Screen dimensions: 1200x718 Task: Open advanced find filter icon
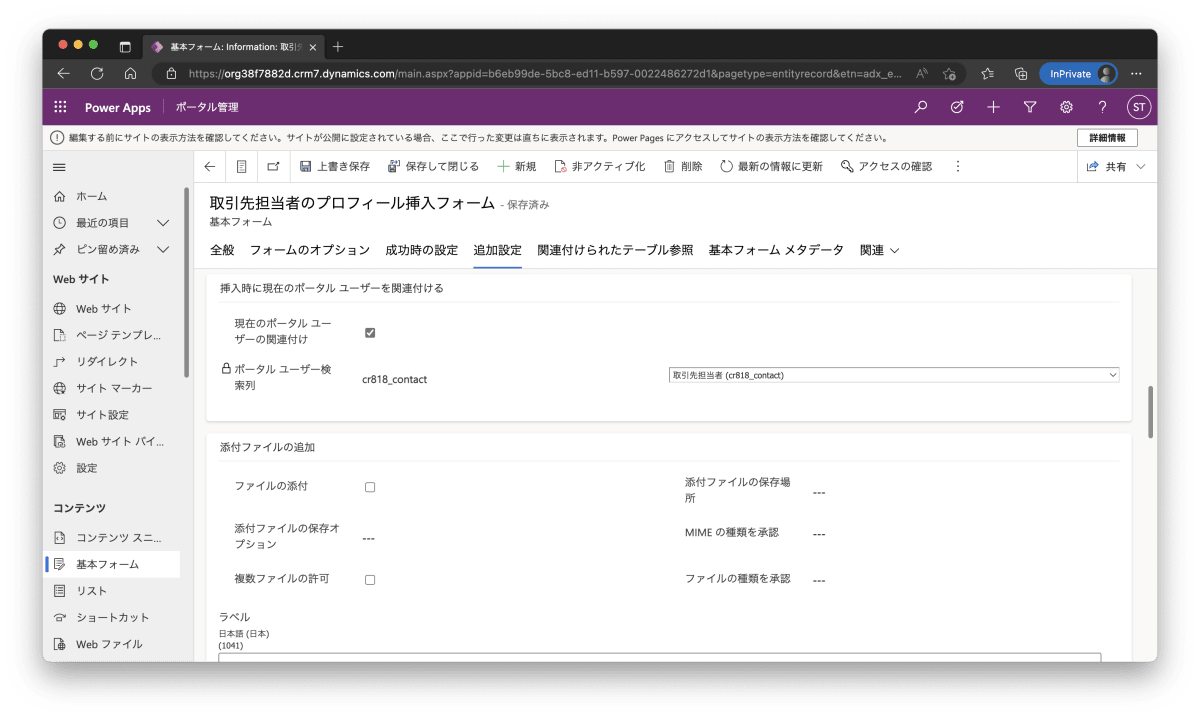coord(1030,107)
